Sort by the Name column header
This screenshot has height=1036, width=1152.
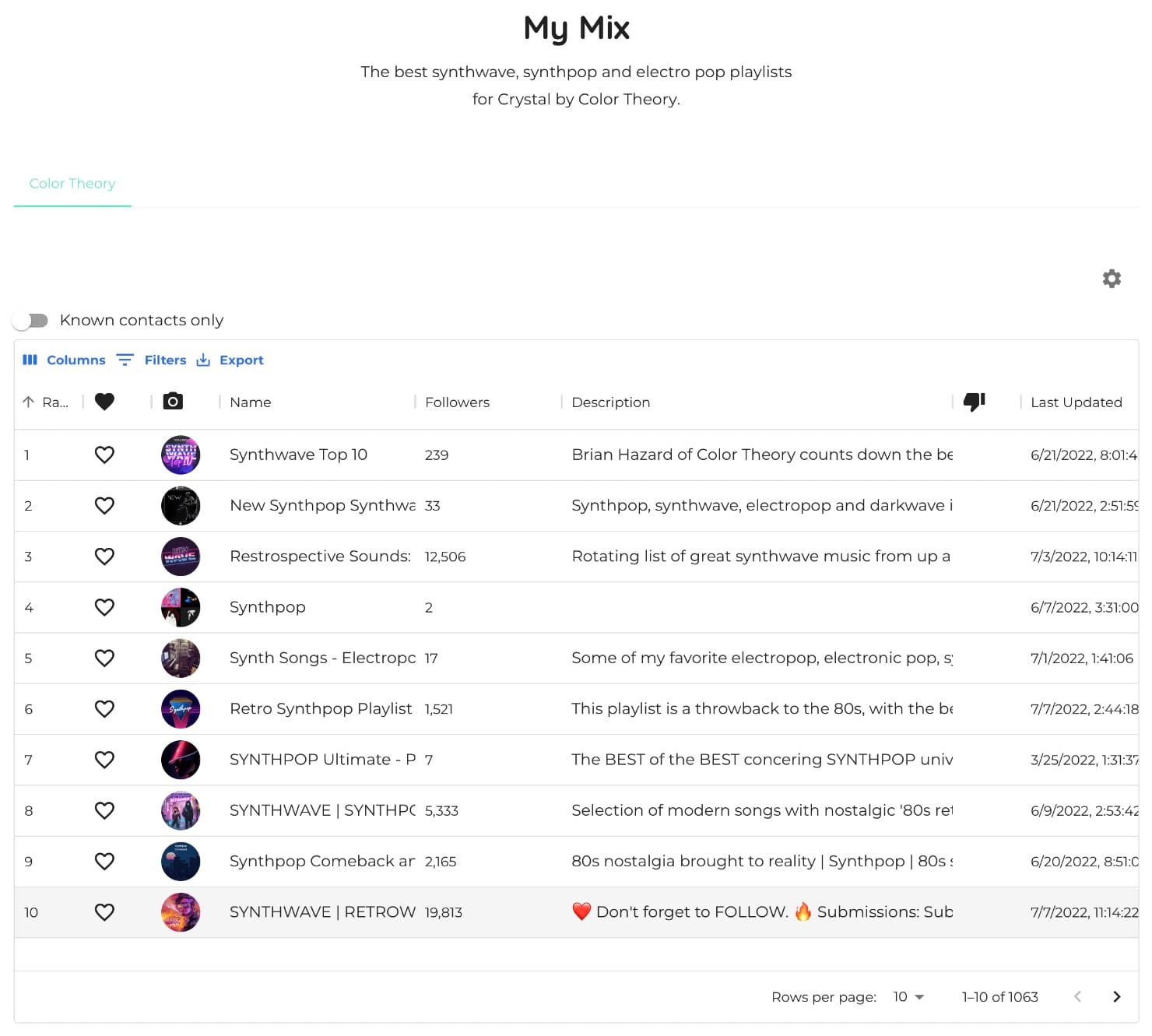[x=251, y=402]
